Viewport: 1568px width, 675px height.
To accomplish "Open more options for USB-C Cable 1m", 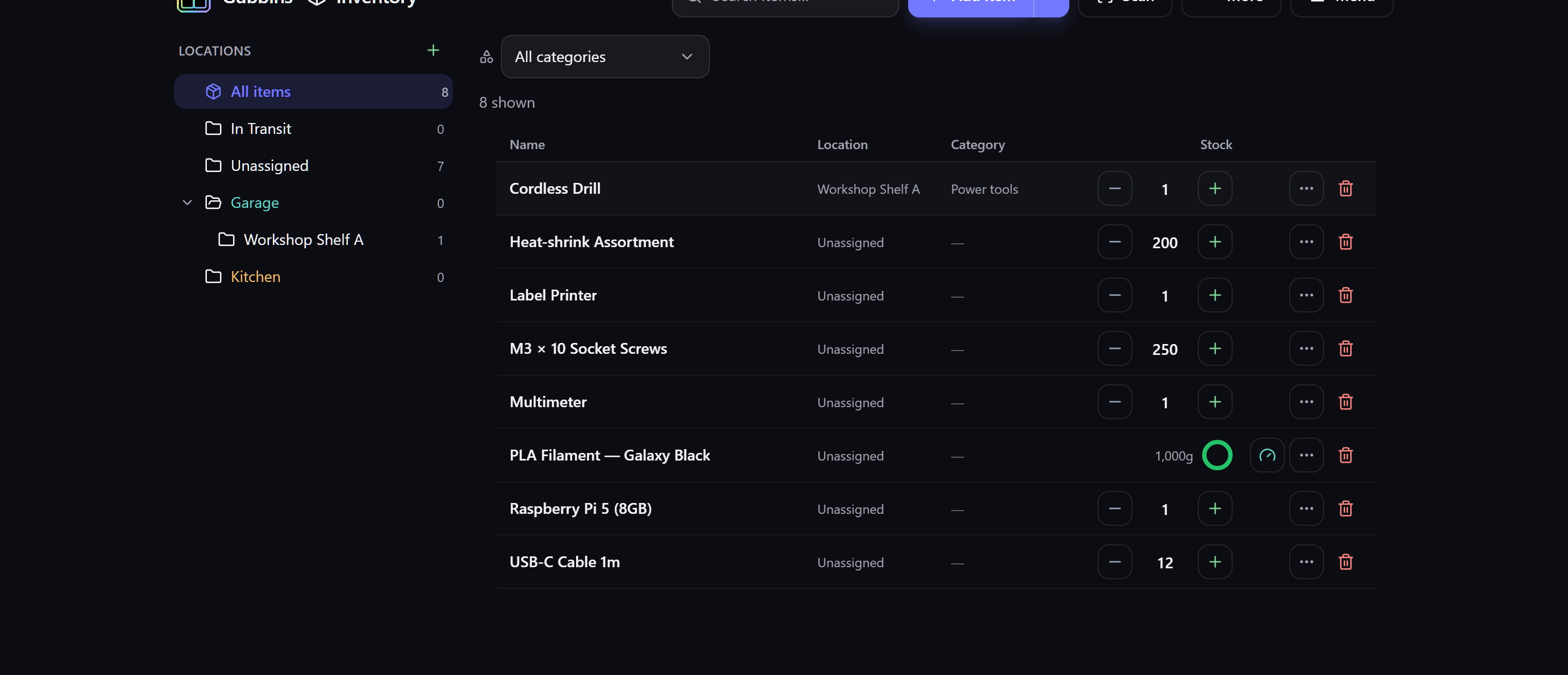I will pos(1306,562).
